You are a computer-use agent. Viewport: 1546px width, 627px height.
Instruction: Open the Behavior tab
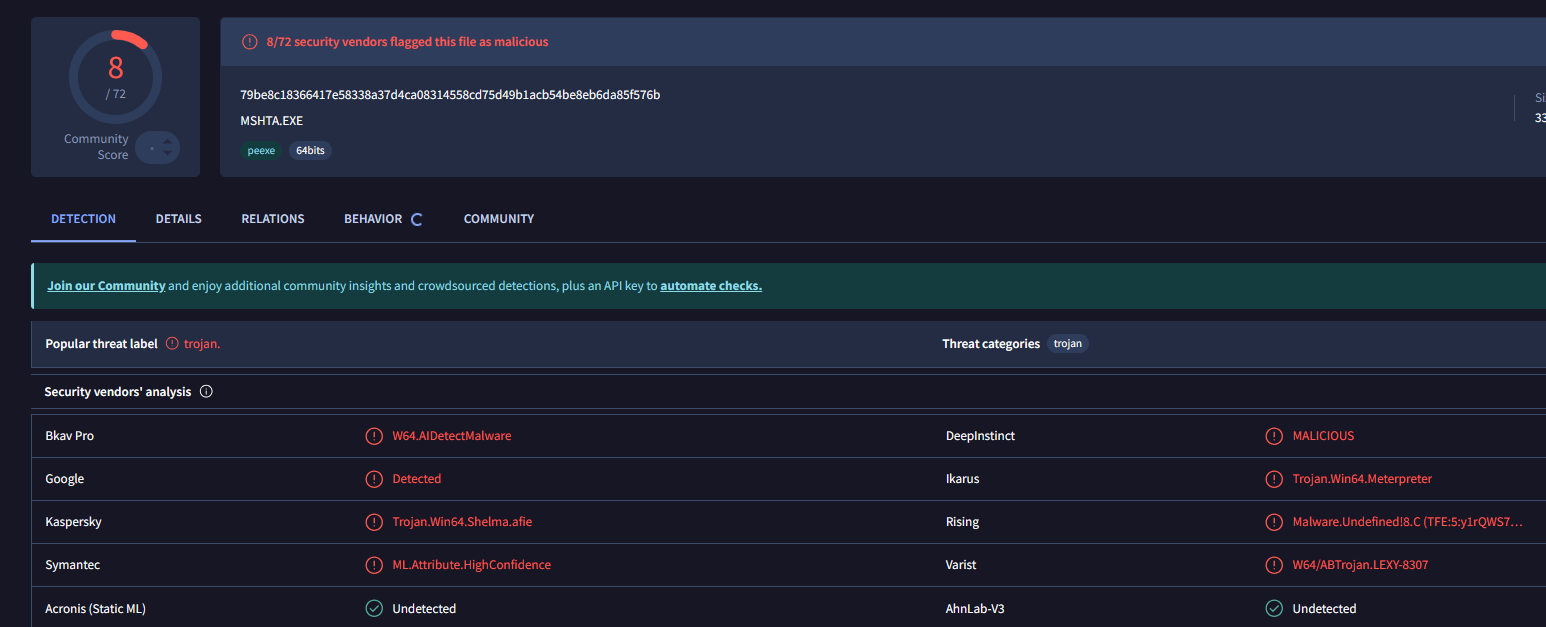pyautogui.click(x=373, y=219)
